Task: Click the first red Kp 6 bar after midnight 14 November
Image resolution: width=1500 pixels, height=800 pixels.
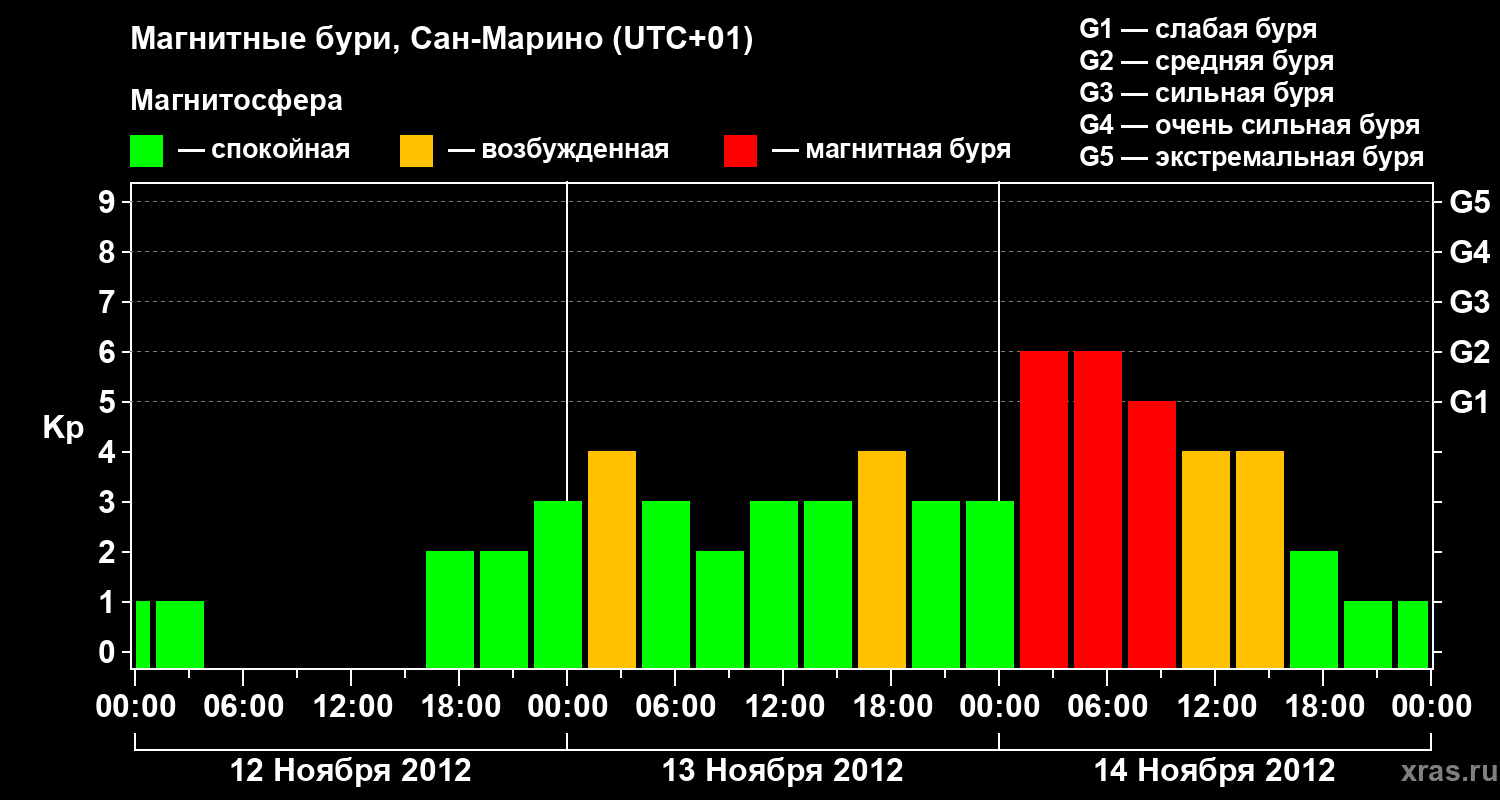Action: click(x=1044, y=510)
